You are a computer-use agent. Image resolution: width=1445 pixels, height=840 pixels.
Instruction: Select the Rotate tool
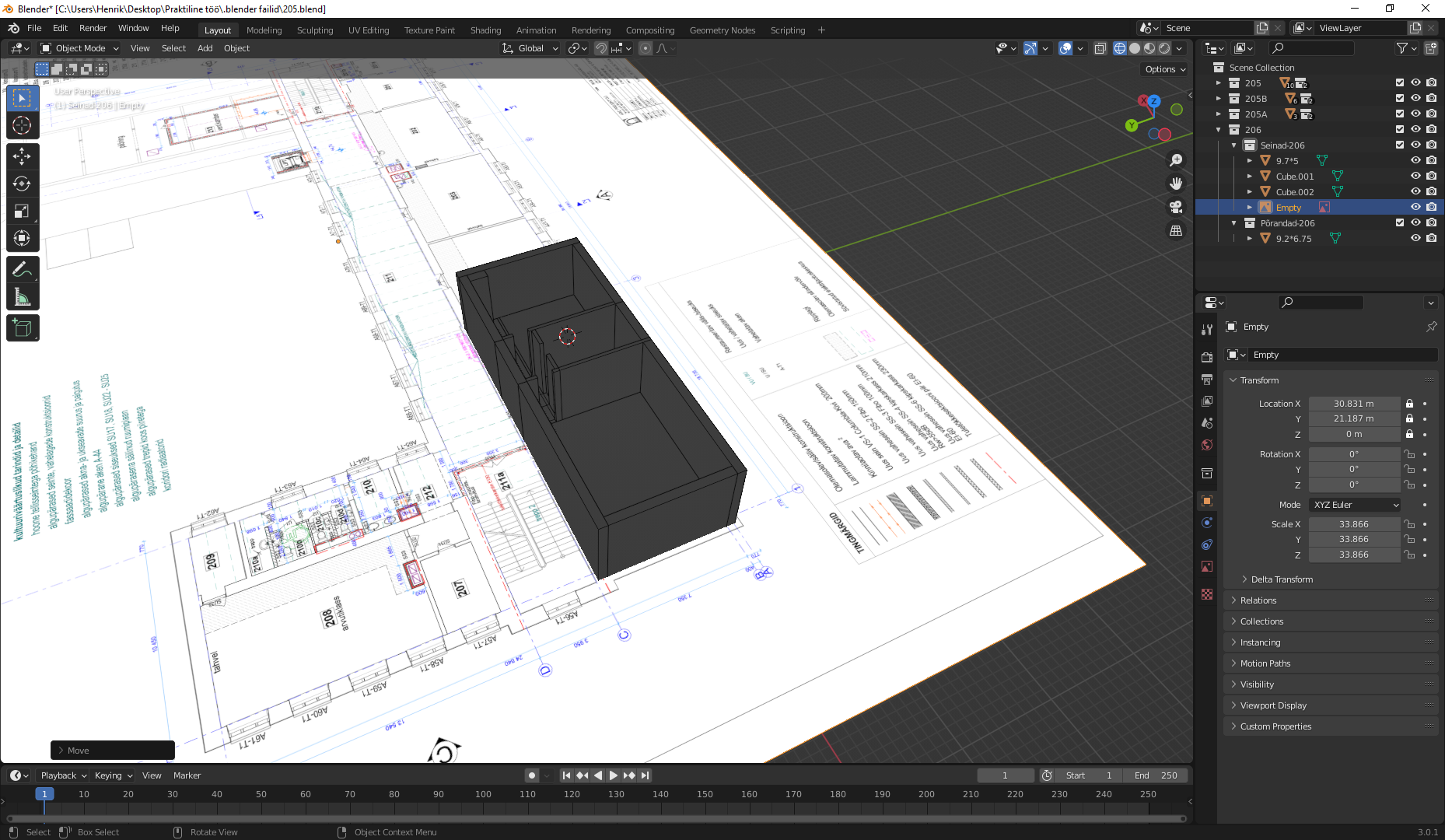click(22, 184)
